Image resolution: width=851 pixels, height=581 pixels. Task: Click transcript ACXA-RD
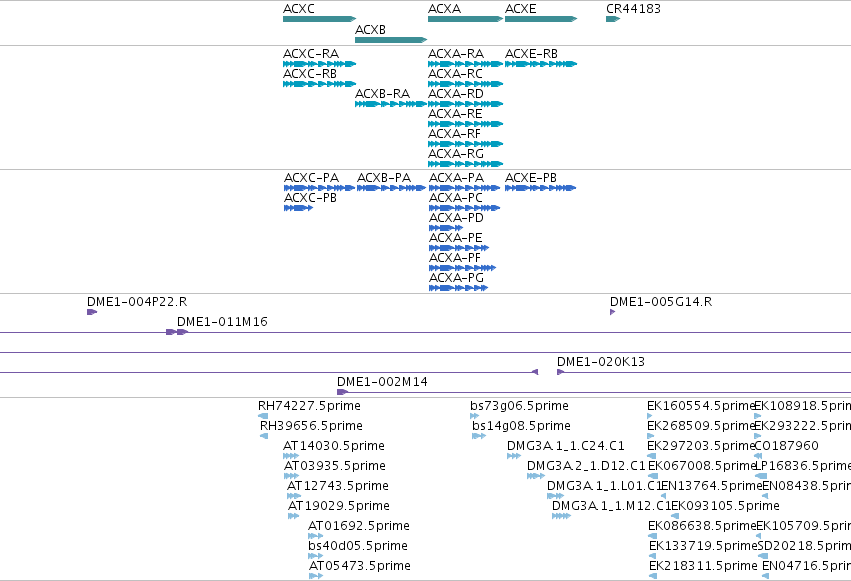click(465, 104)
